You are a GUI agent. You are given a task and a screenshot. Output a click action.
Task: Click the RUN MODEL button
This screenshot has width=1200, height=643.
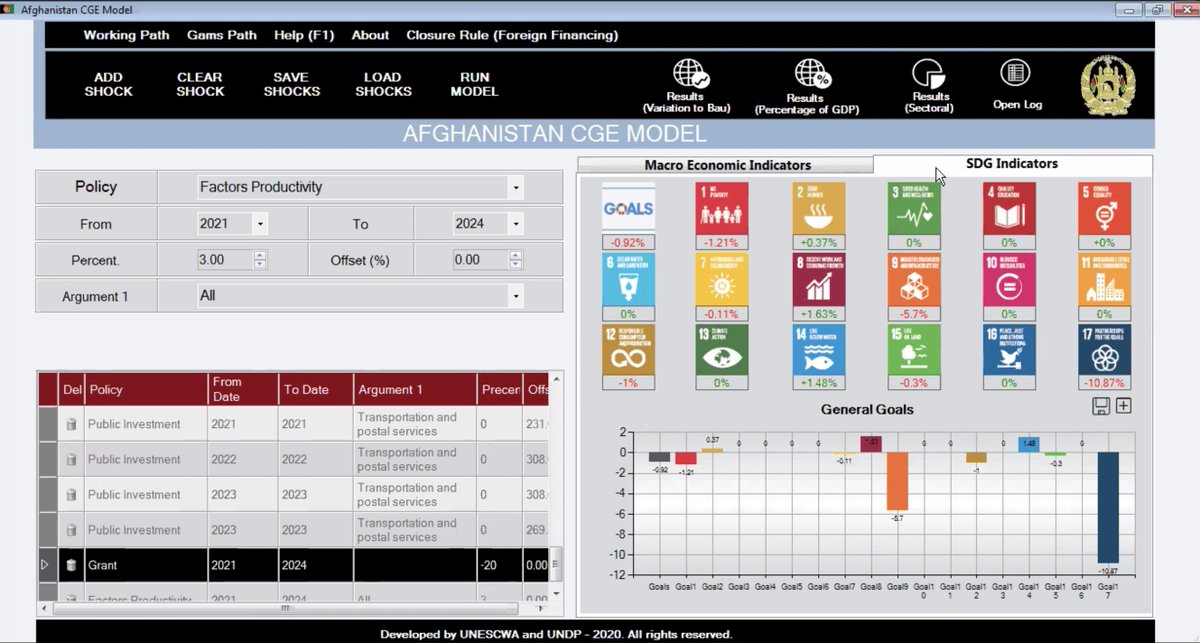pyautogui.click(x=474, y=84)
